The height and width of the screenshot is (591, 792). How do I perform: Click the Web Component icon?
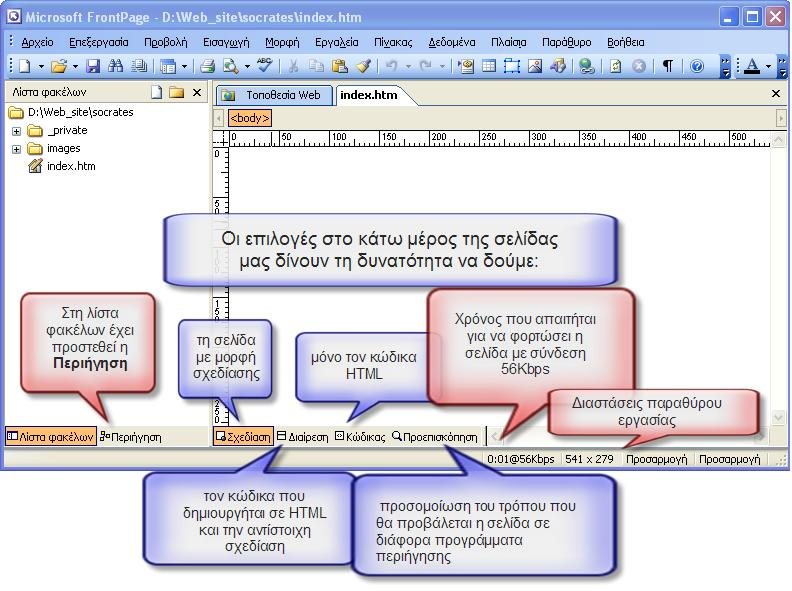(466, 66)
